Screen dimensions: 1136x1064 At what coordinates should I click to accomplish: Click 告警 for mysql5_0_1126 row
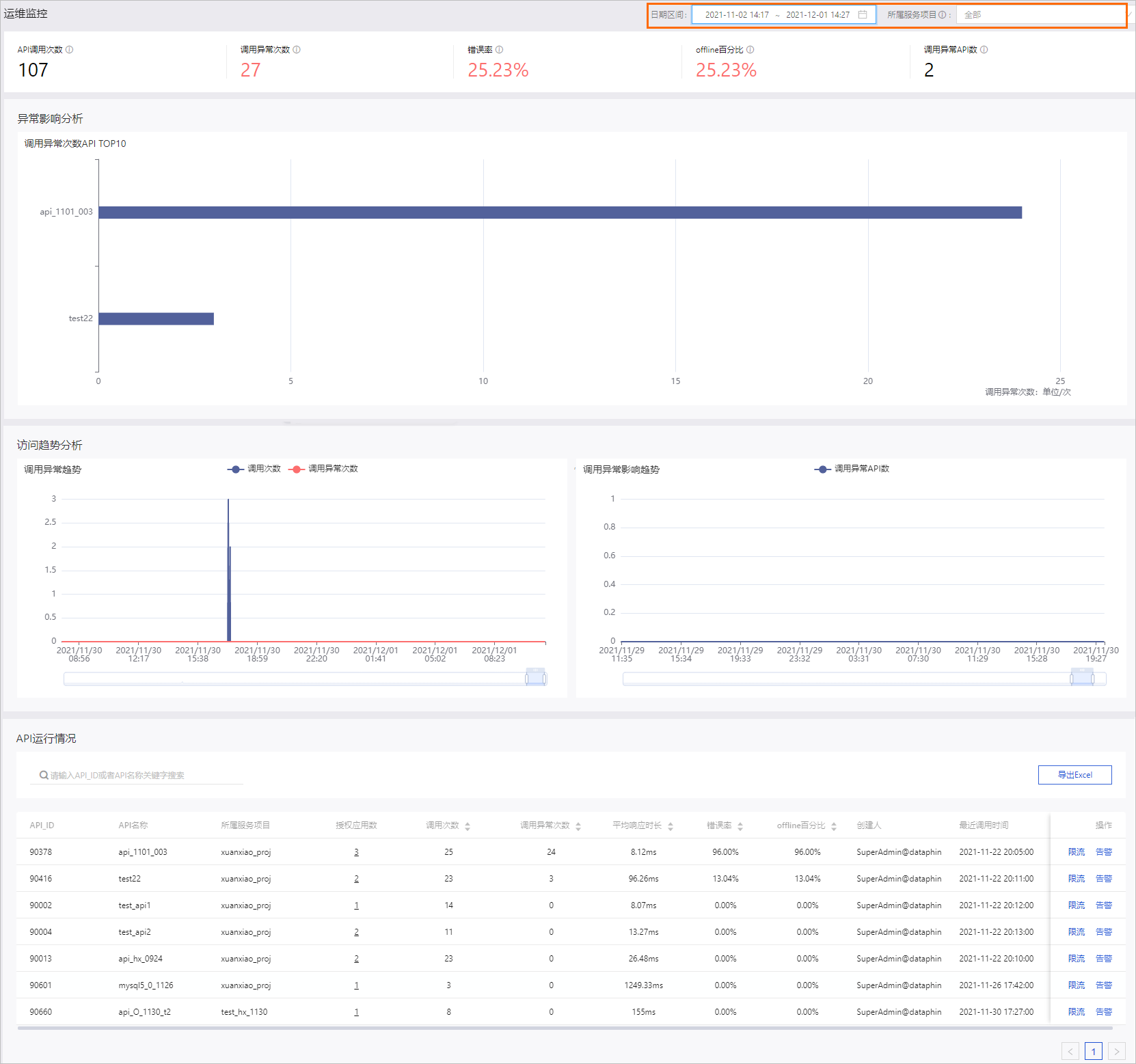point(1104,985)
